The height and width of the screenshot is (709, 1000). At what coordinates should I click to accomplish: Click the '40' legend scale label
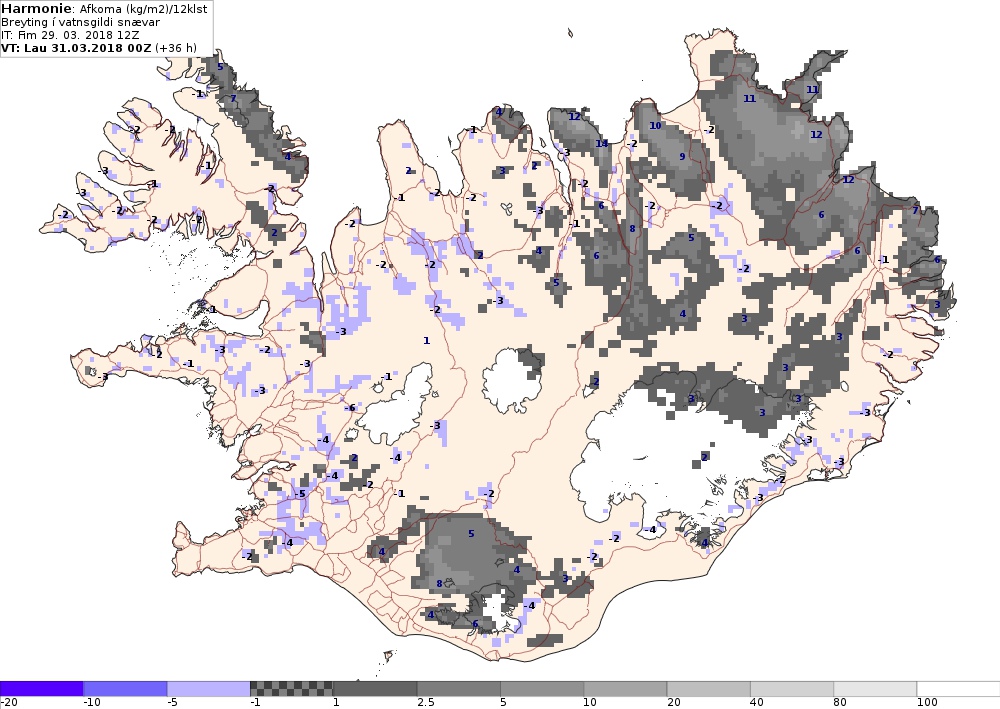(757, 703)
